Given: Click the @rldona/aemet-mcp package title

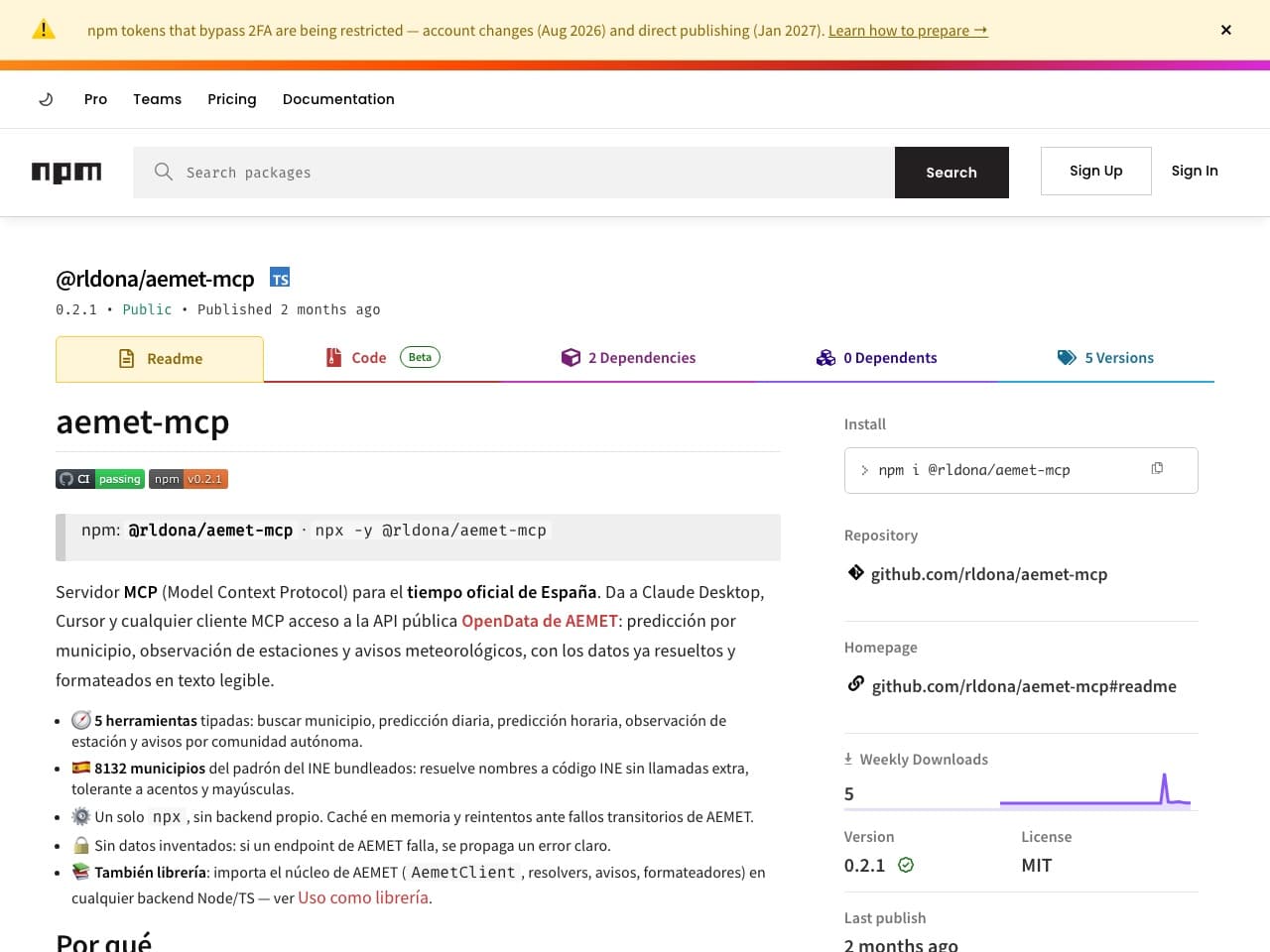Looking at the screenshot, I should (155, 279).
